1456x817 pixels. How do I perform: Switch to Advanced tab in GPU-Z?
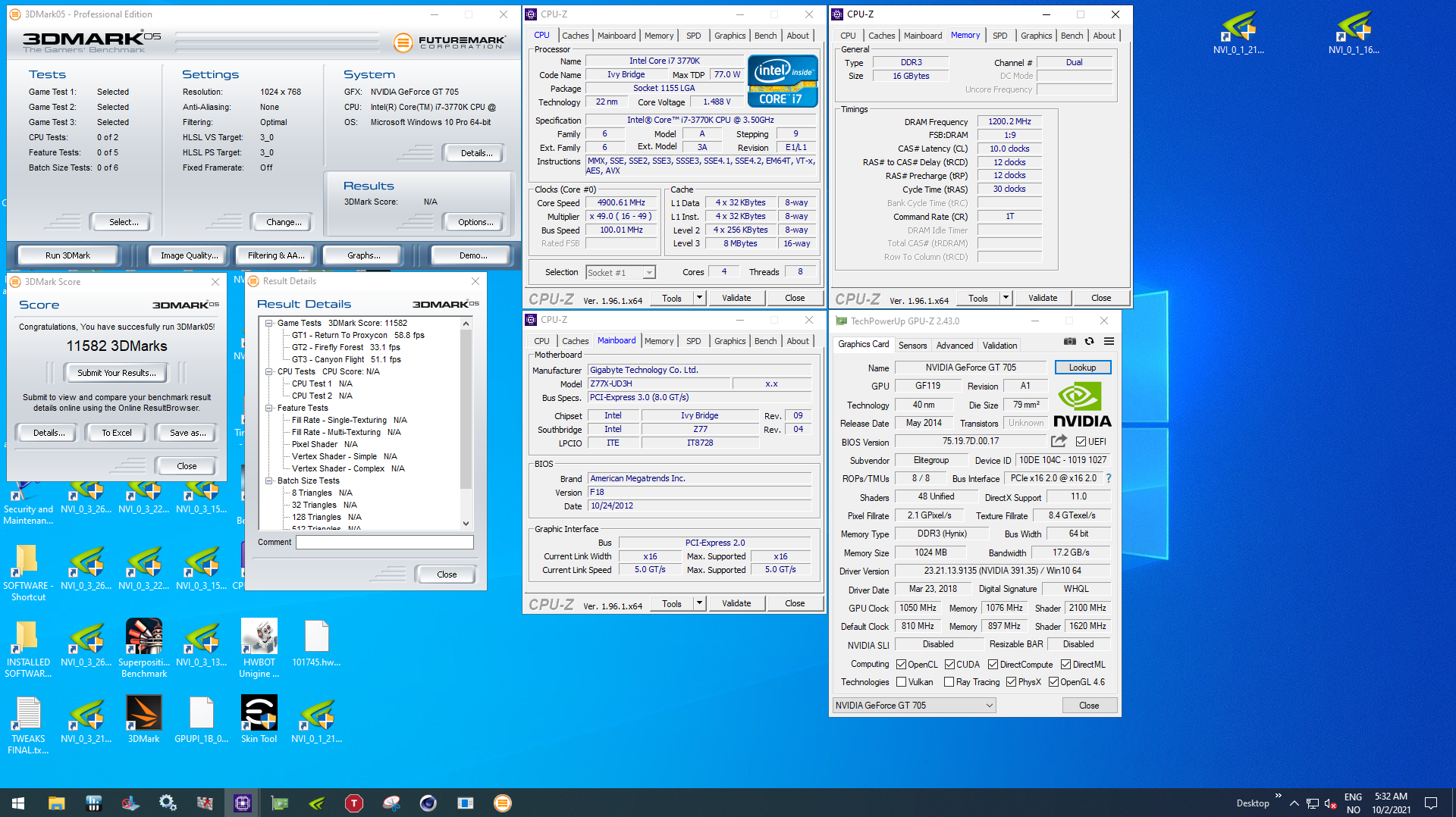[954, 346]
